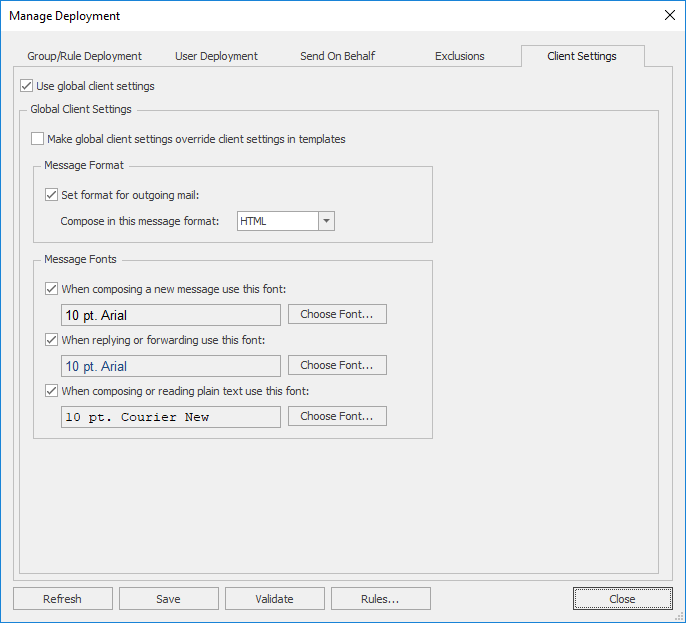Image resolution: width=686 pixels, height=623 pixels.
Task: Go to the Send On Behalf tab
Action: [x=337, y=56]
